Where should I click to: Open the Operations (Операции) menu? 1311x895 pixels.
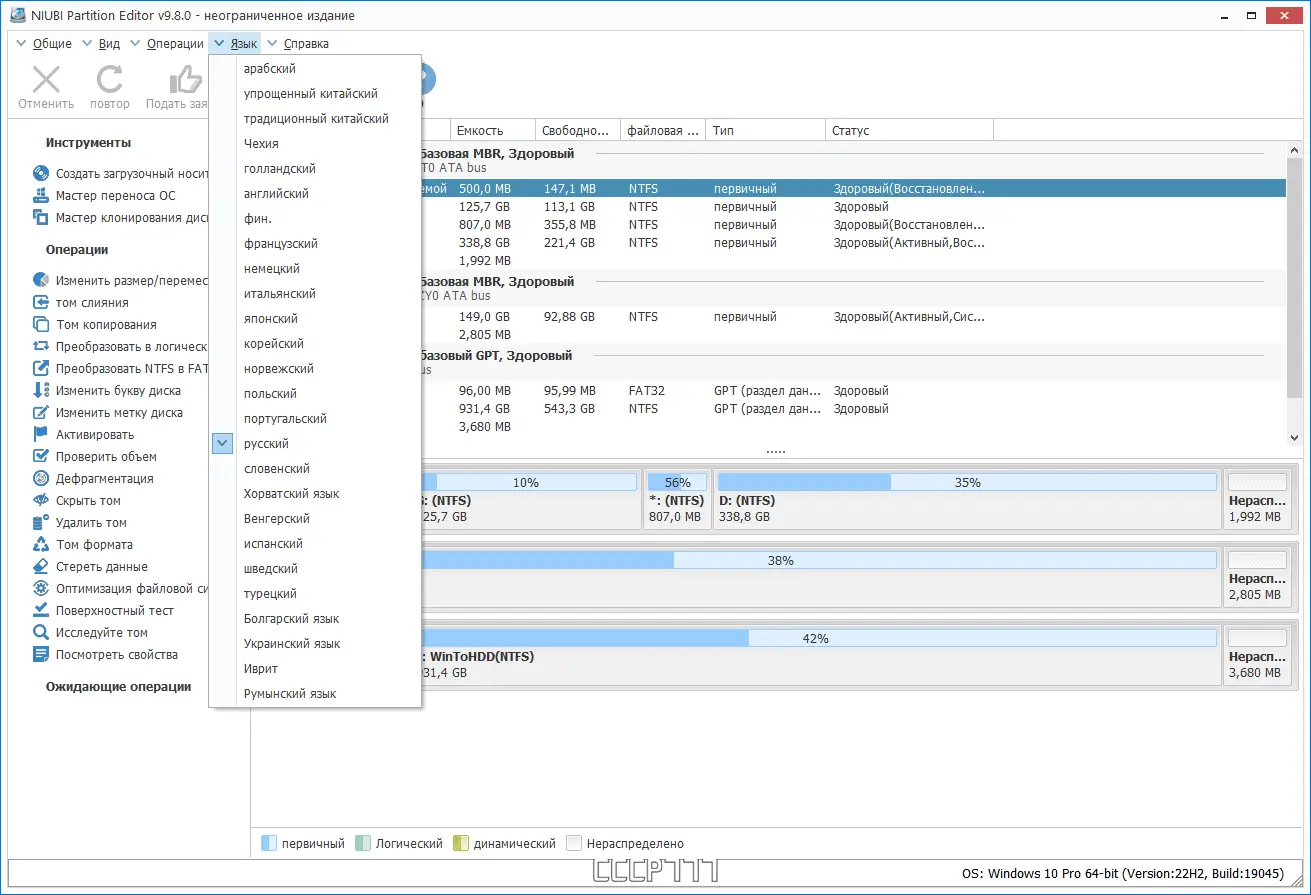(166, 43)
